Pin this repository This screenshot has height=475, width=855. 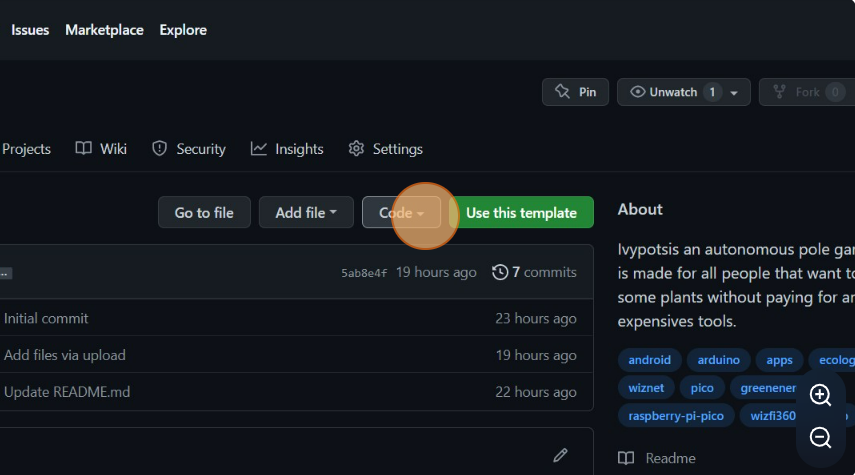[x=575, y=92]
